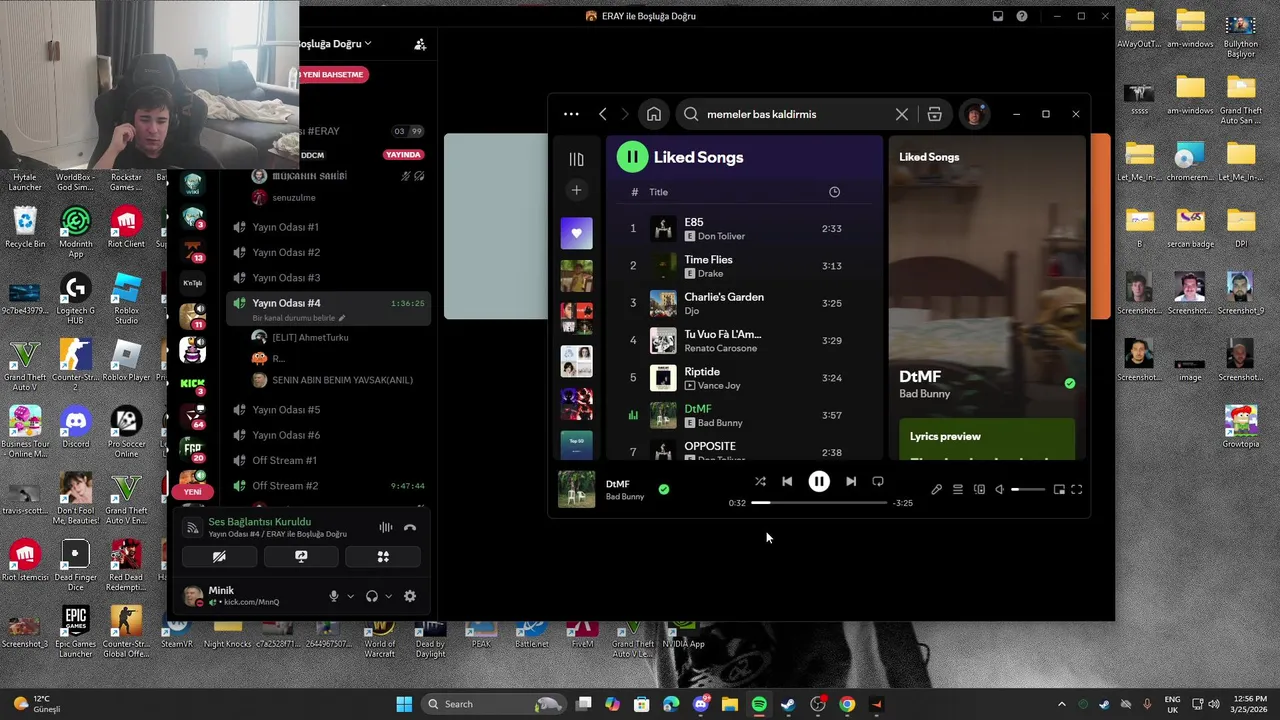Expand Discord server name dropdown
The image size is (1280, 720).
pyautogui.click(x=334, y=44)
